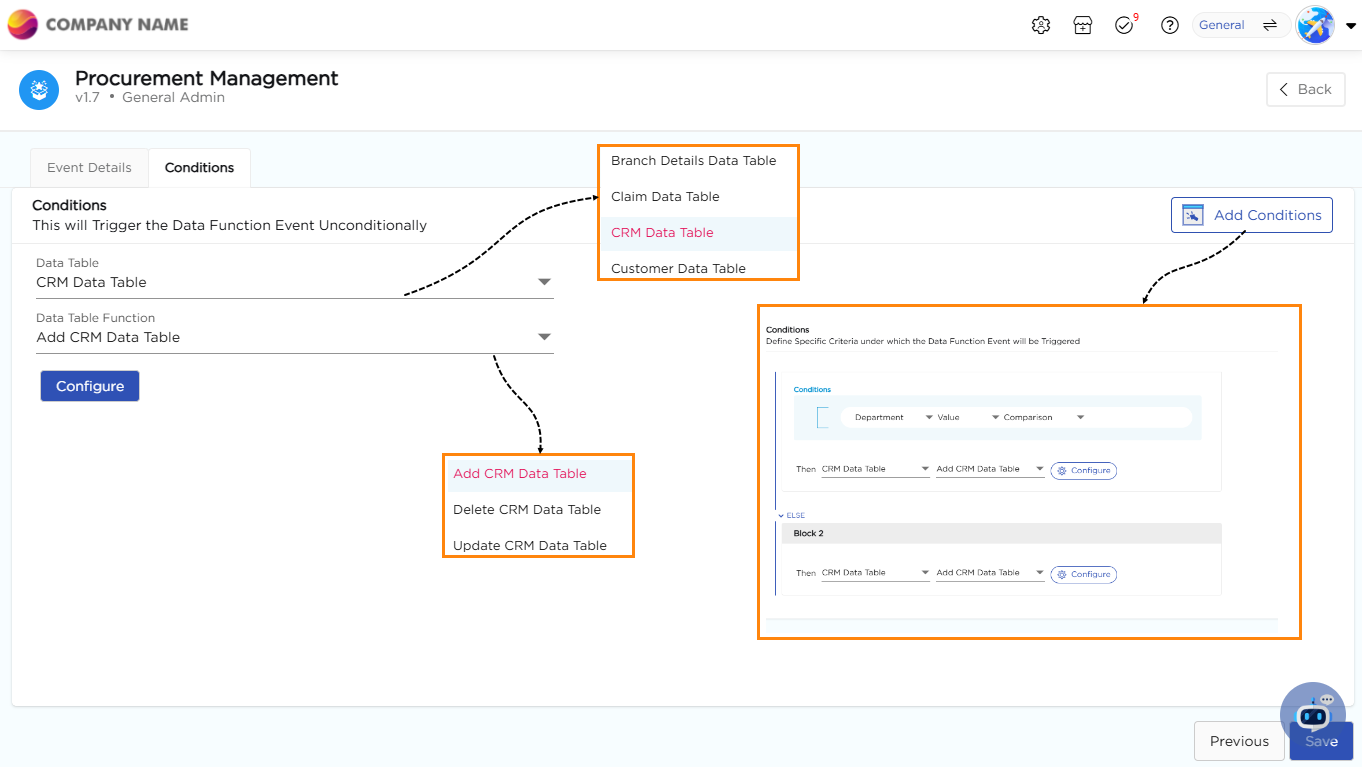Click the store/marketplace icon in header
The image size is (1362, 768).
[x=1083, y=26]
